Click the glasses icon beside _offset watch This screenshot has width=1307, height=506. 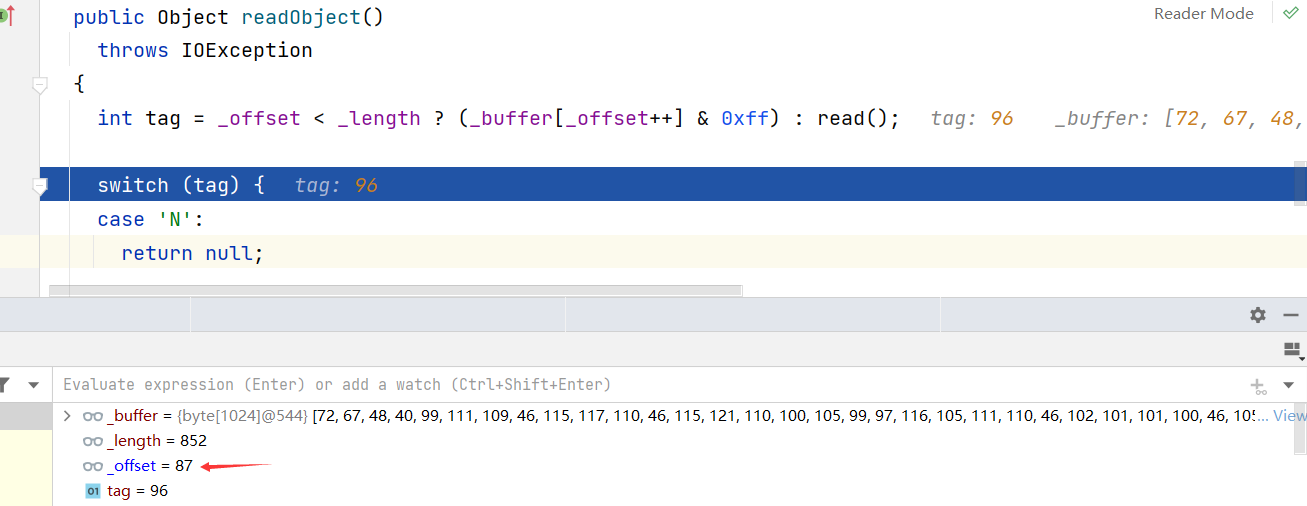click(x=93, y=466)
